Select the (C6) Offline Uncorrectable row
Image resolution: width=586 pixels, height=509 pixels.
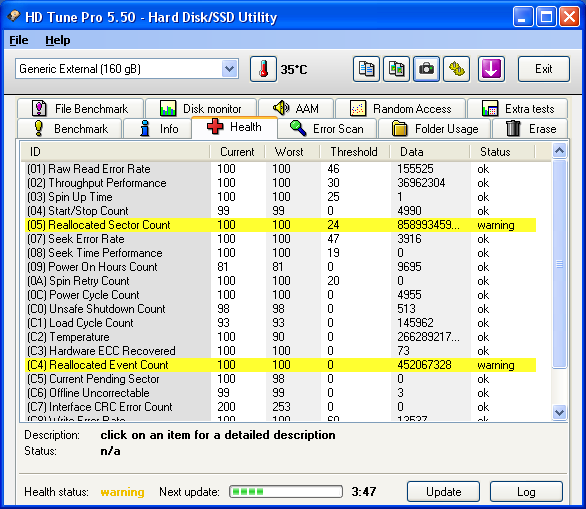[x=281, y=393]
